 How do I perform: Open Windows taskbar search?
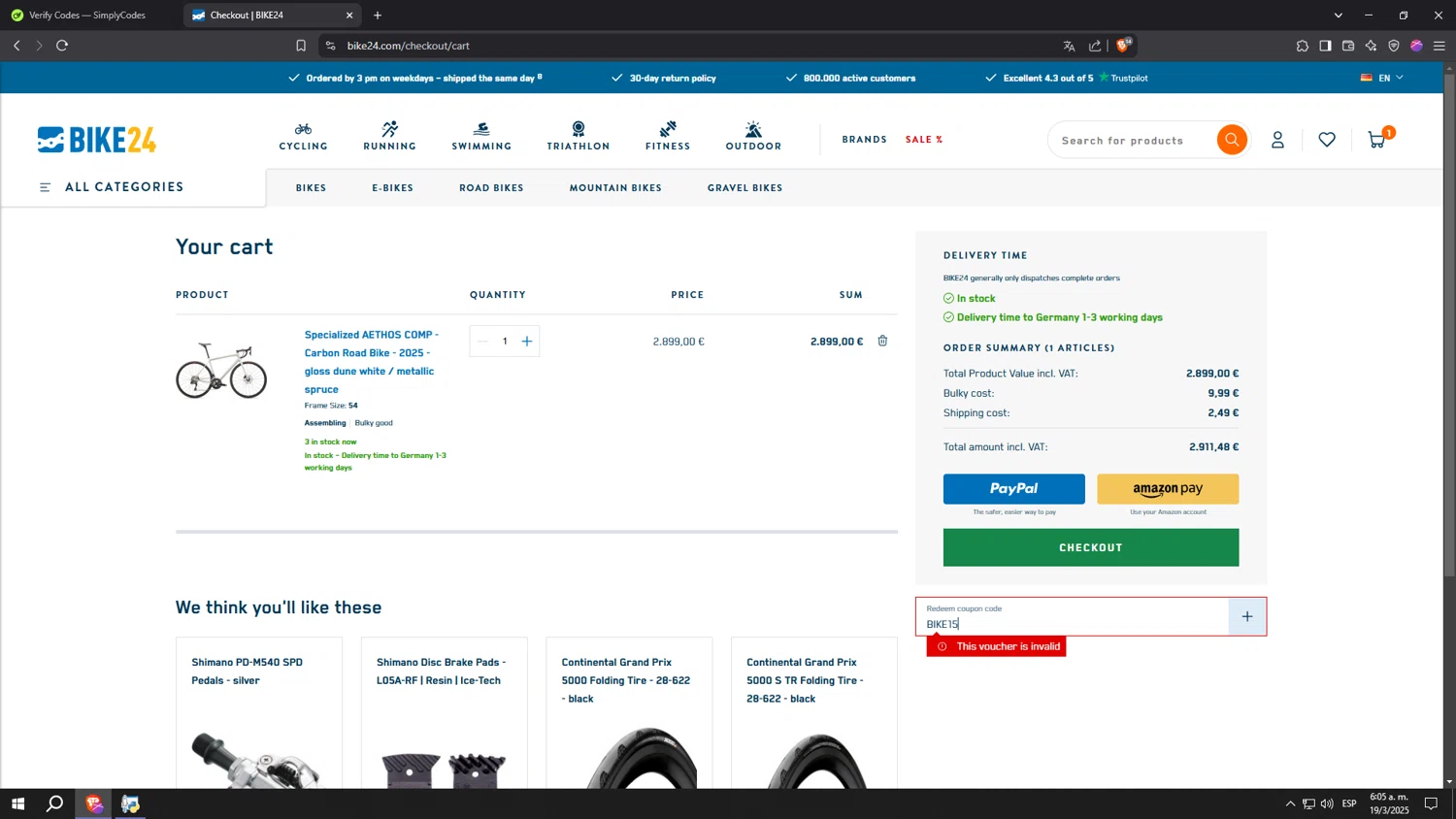tap(55, 803)
